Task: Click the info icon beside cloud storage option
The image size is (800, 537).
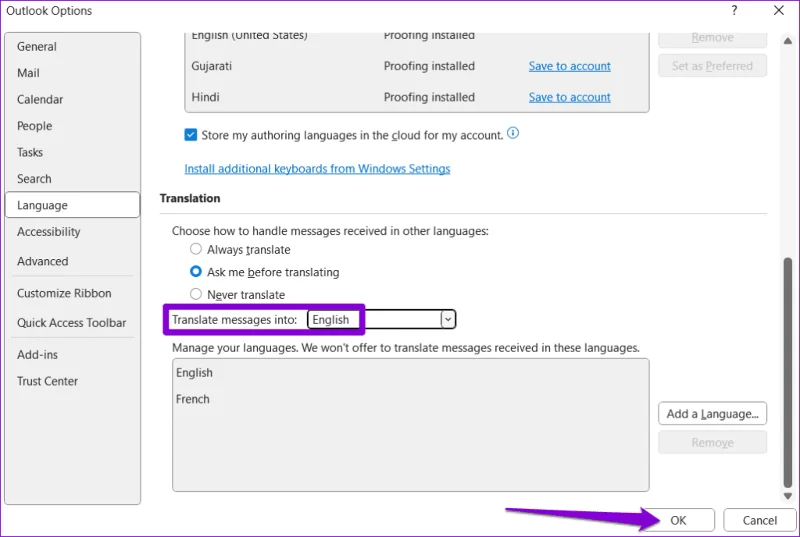Action: coord(513,134)
